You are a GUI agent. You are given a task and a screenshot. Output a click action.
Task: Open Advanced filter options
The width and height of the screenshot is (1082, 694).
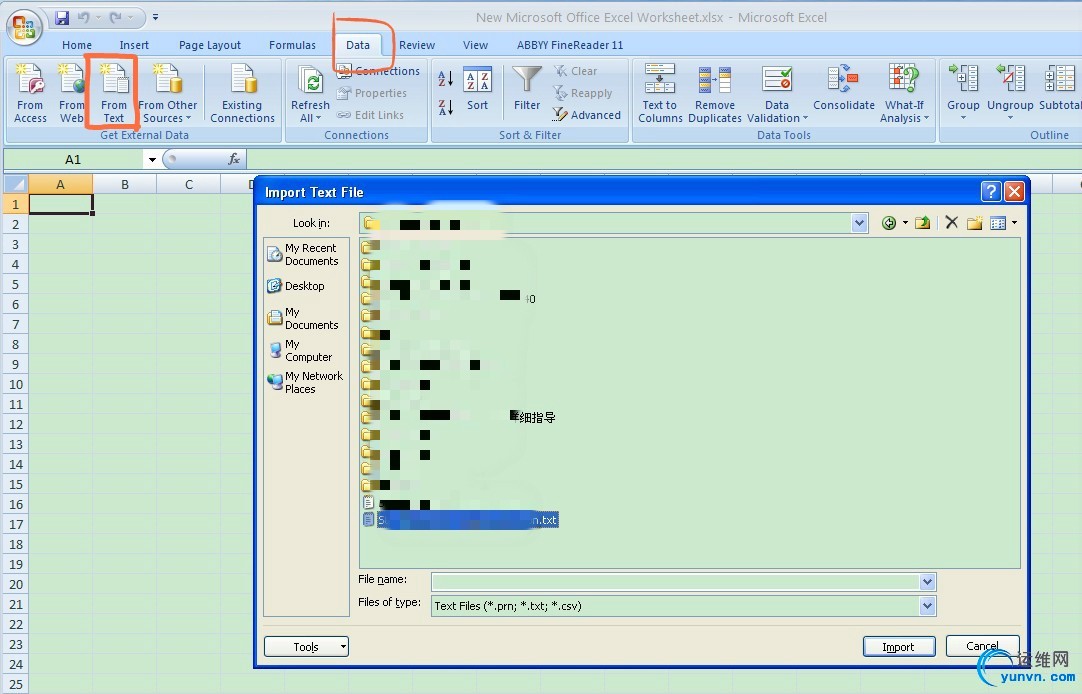[587, 115]
